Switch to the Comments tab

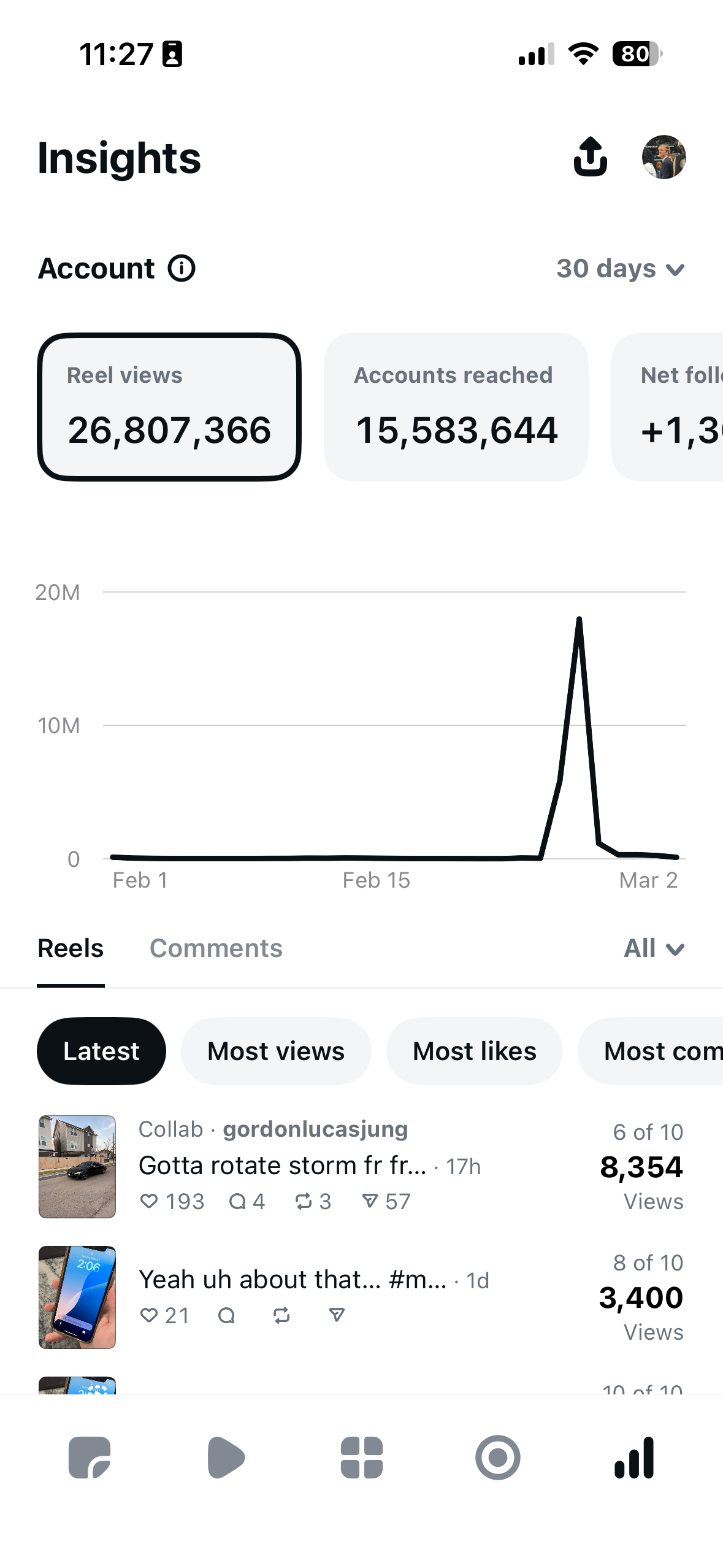(x=216, y=948)
